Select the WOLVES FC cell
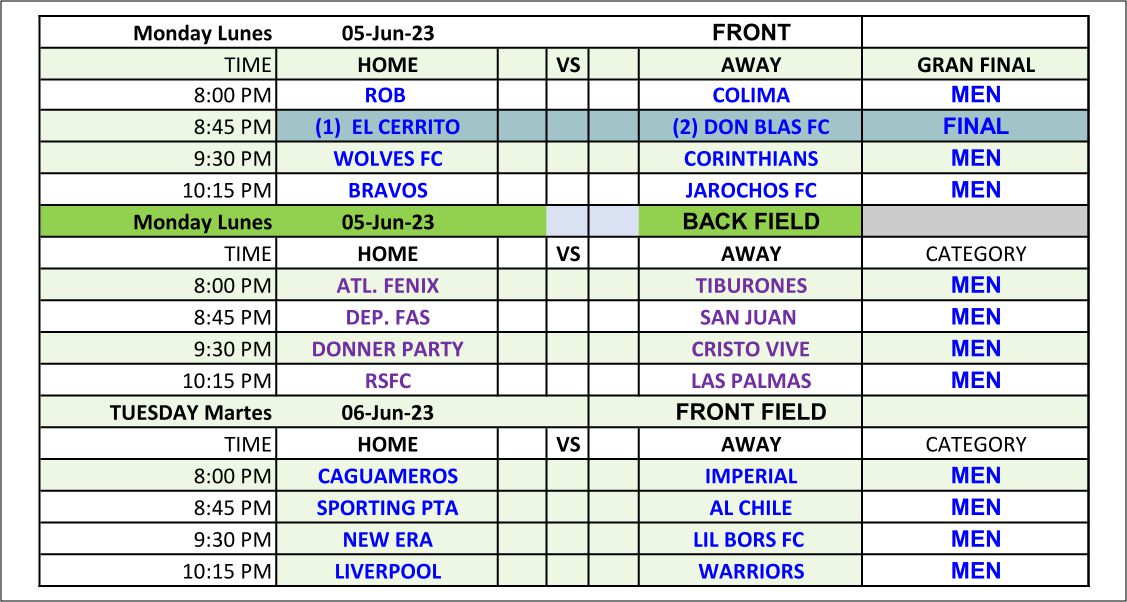Image resolution: width=1127 pixels, height=602 pixels. tap(387, 158)
